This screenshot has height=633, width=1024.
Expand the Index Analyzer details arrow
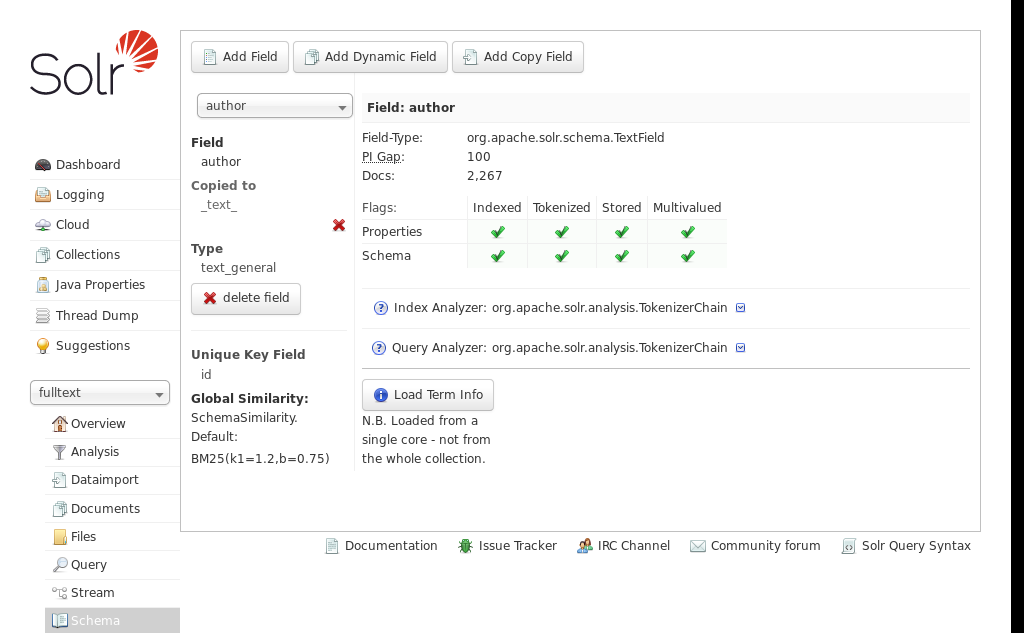(x=741, y=308)
